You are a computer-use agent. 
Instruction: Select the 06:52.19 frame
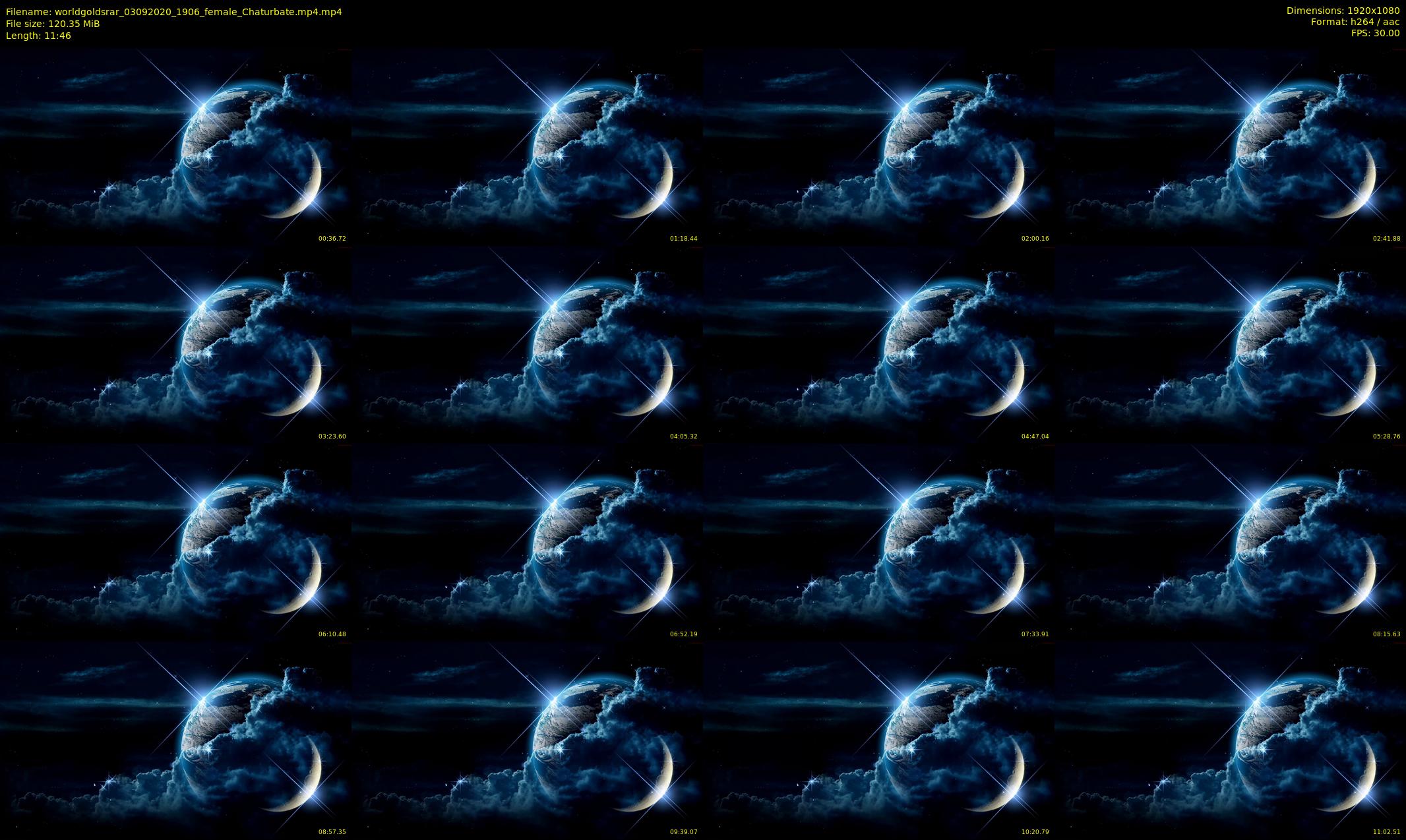(527, 542)
